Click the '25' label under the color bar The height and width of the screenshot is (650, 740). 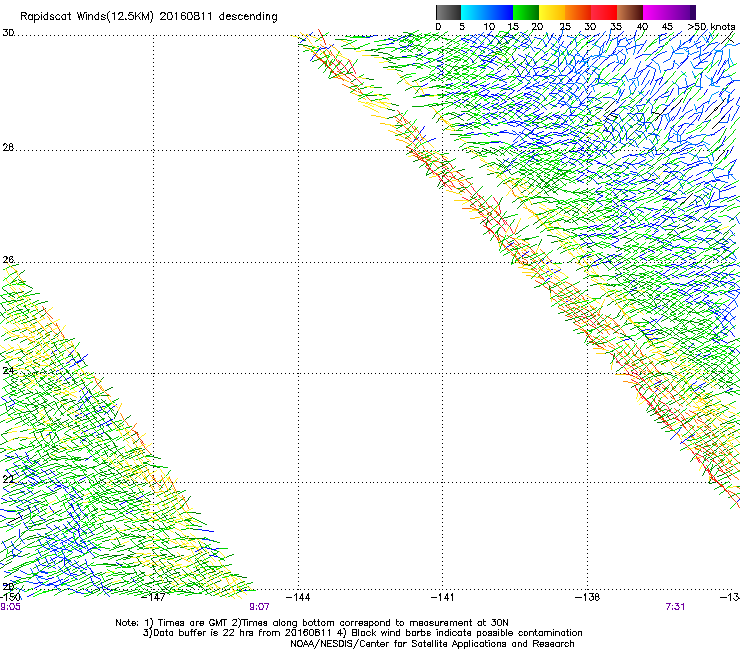tap(565, 27)
